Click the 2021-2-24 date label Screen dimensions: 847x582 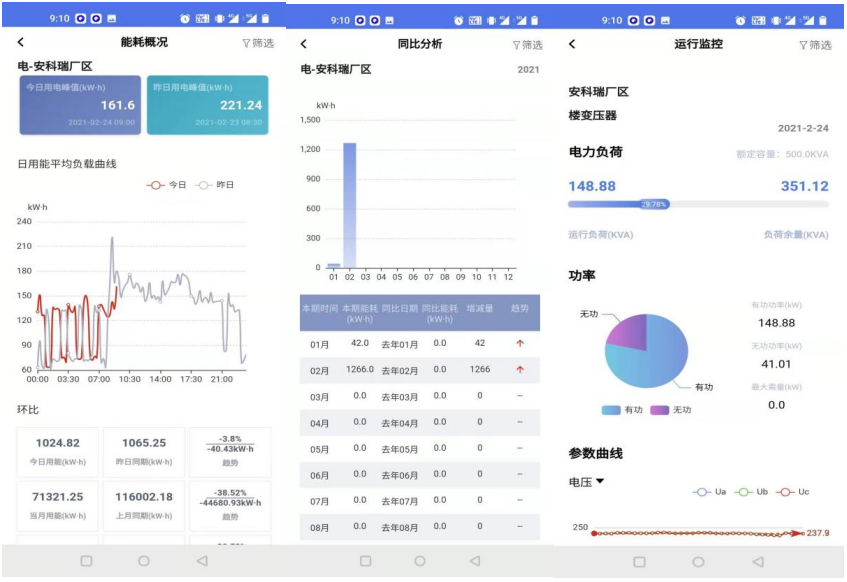pos(803,128)
